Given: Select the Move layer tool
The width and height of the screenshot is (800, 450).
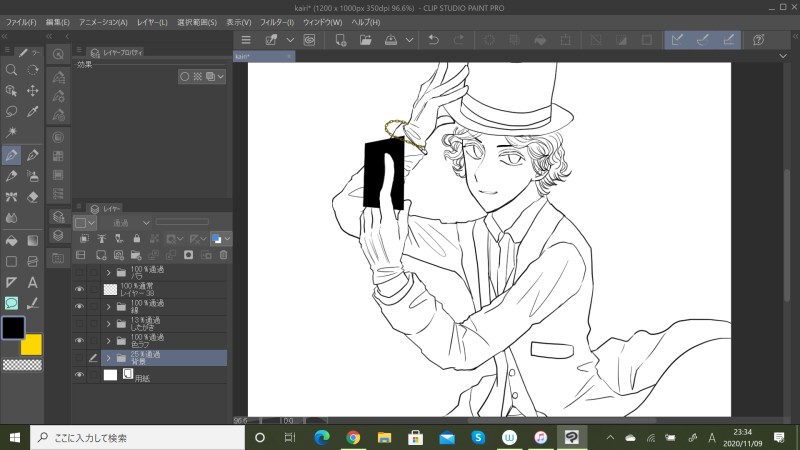Looking at the screenshot, I should (x=33, y=91).
